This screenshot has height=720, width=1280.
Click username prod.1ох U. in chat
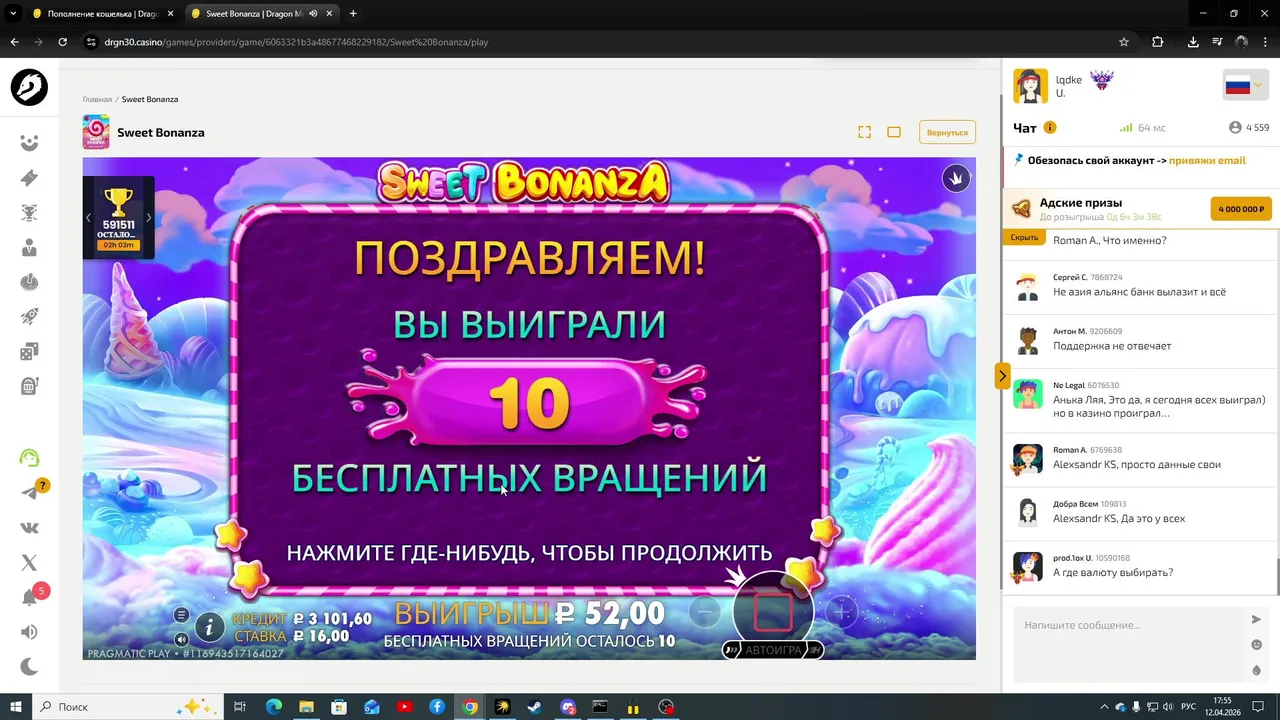1072,558
